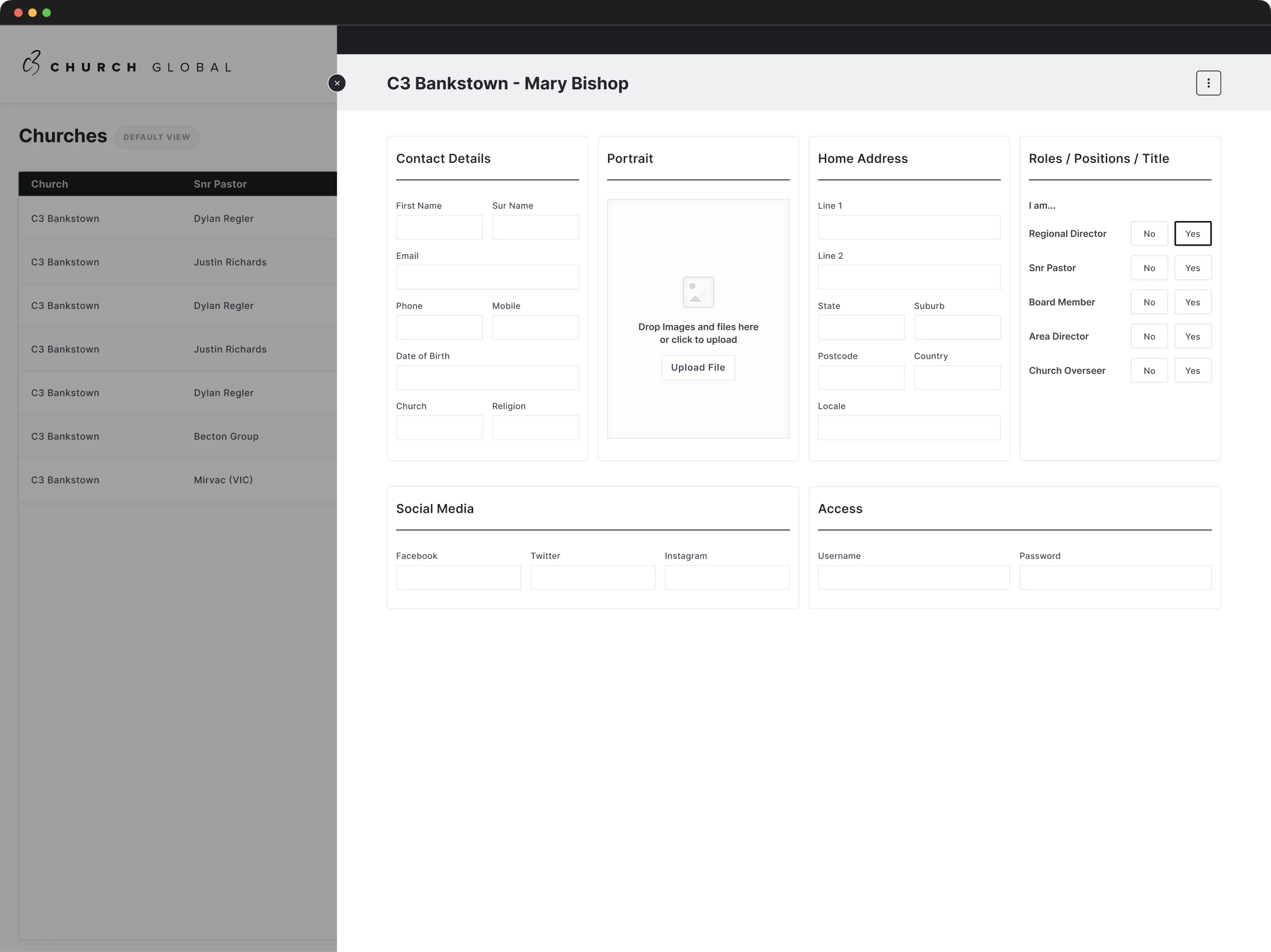Click the Snr Pastor column header
This screenshot has width=1271, height=952.
[x=220, y=184]
